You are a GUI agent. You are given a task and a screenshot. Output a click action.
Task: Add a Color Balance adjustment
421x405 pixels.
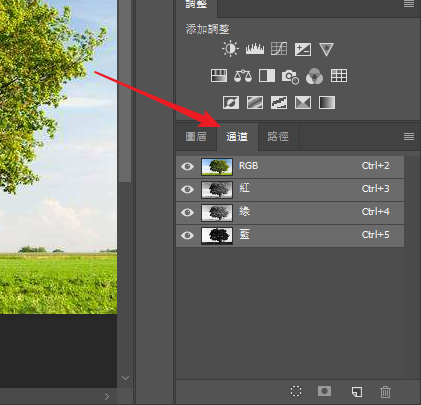[x=243, y=76]
